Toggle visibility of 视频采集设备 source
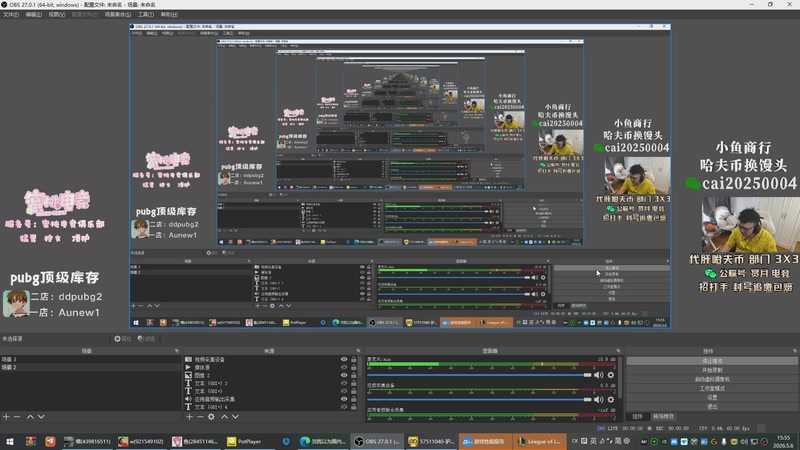Viewport: 800px width, 450px height. coord(344,359)
